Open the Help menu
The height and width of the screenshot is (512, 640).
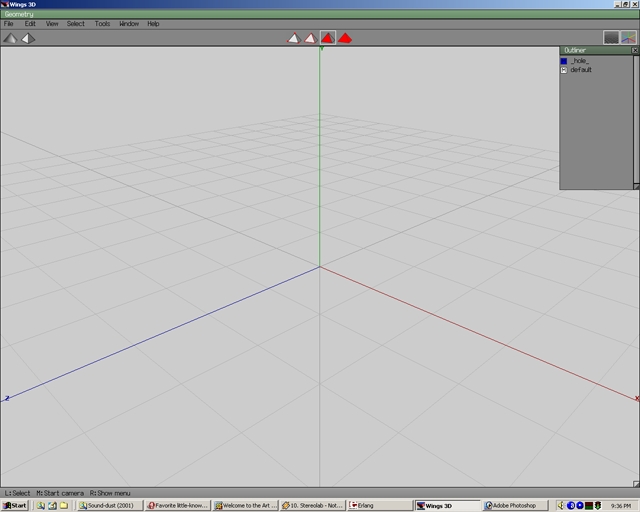pos(153,24)
